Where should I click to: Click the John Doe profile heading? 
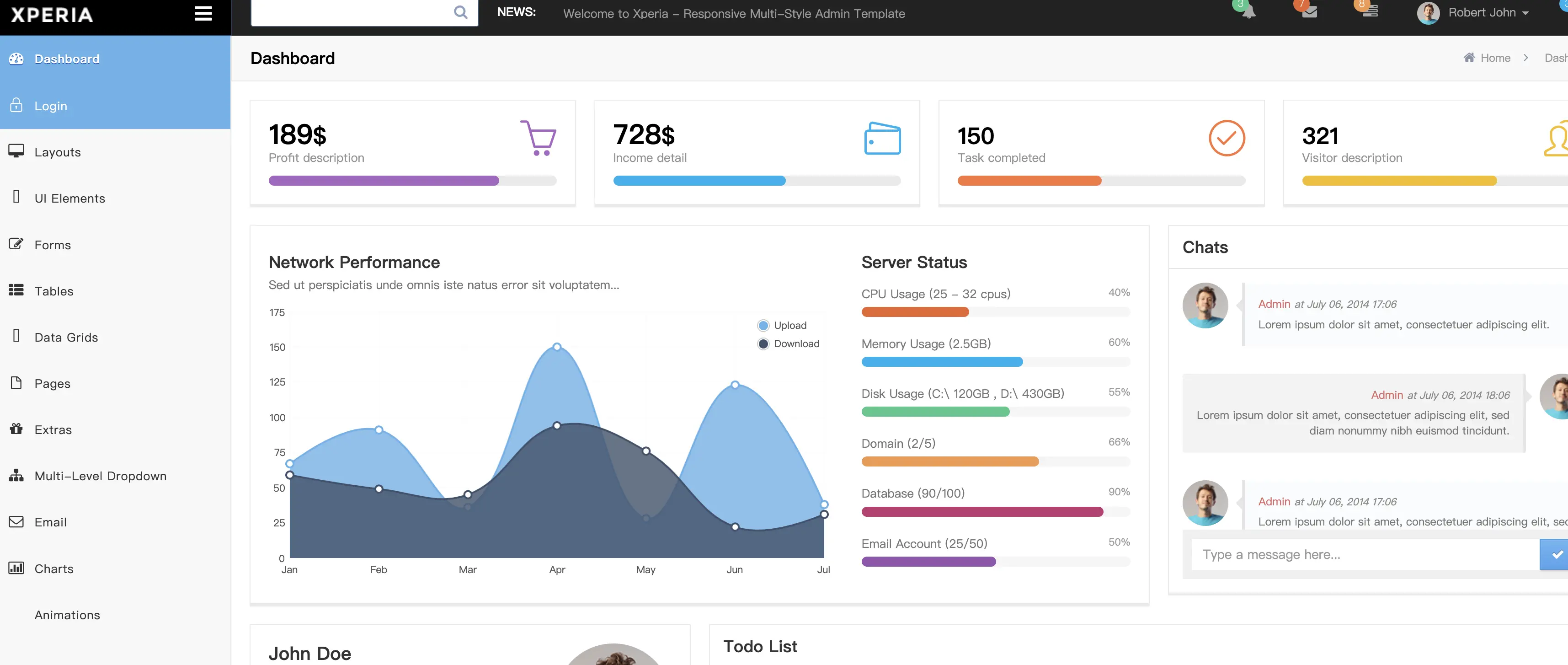[309, 654]
